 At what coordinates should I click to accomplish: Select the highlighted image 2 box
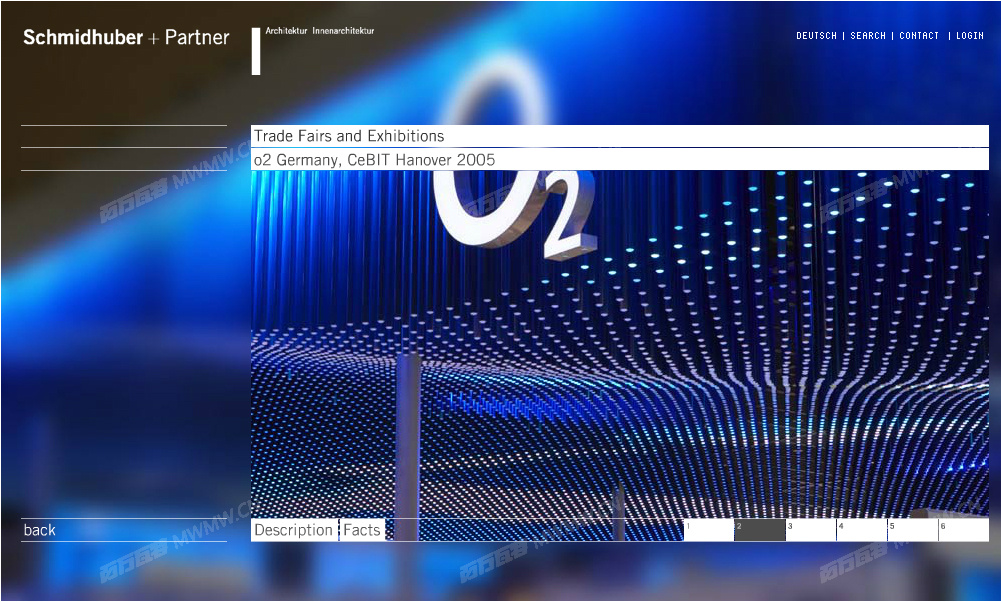click(760, 530)
